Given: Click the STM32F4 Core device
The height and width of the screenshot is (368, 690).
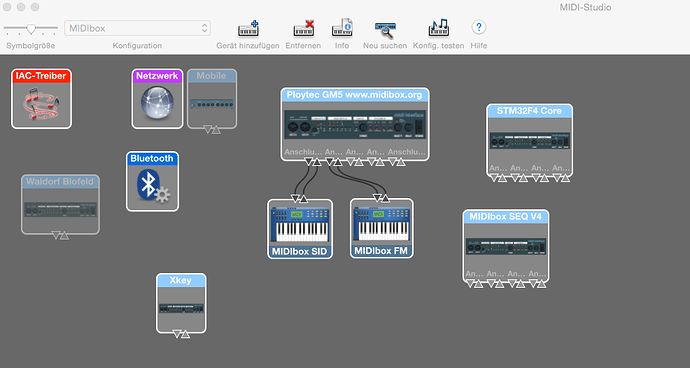Looking at the screenshot, I should coord(529,140).
